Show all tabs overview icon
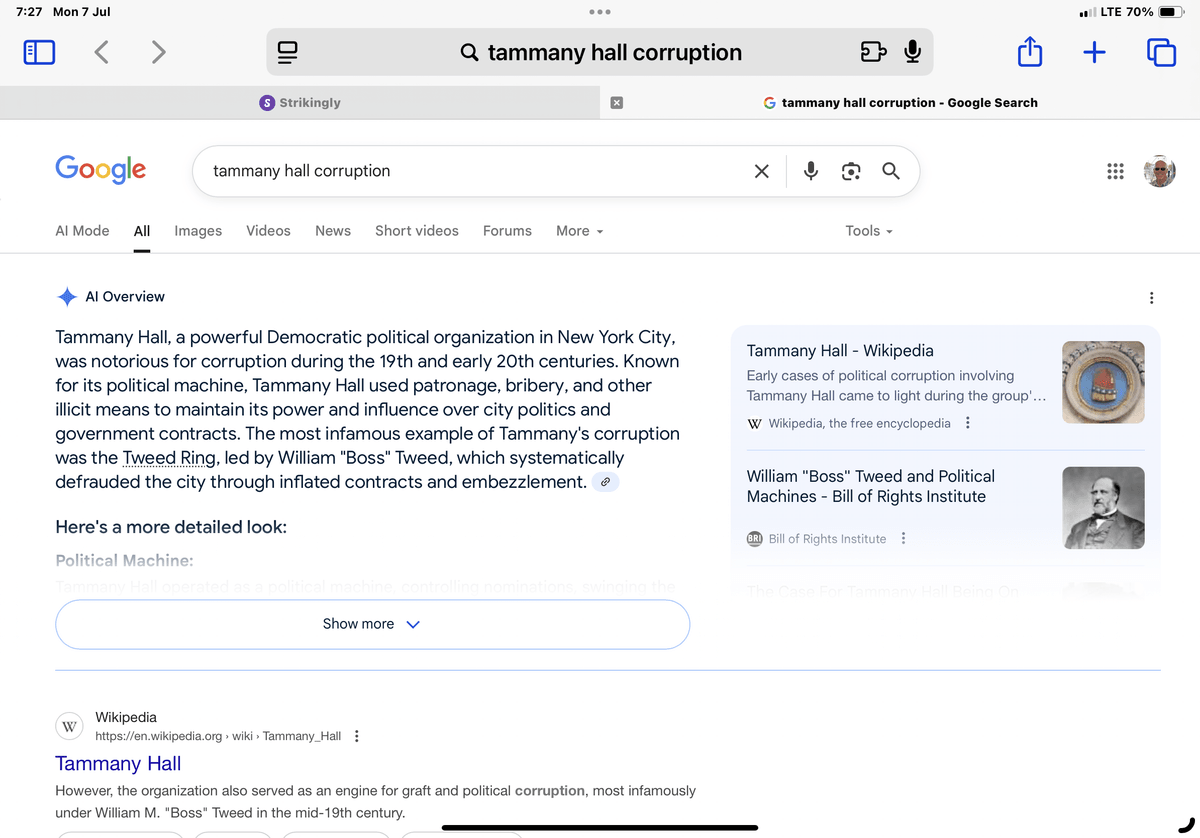The image size is (1200, 838). coord(1161,52)
